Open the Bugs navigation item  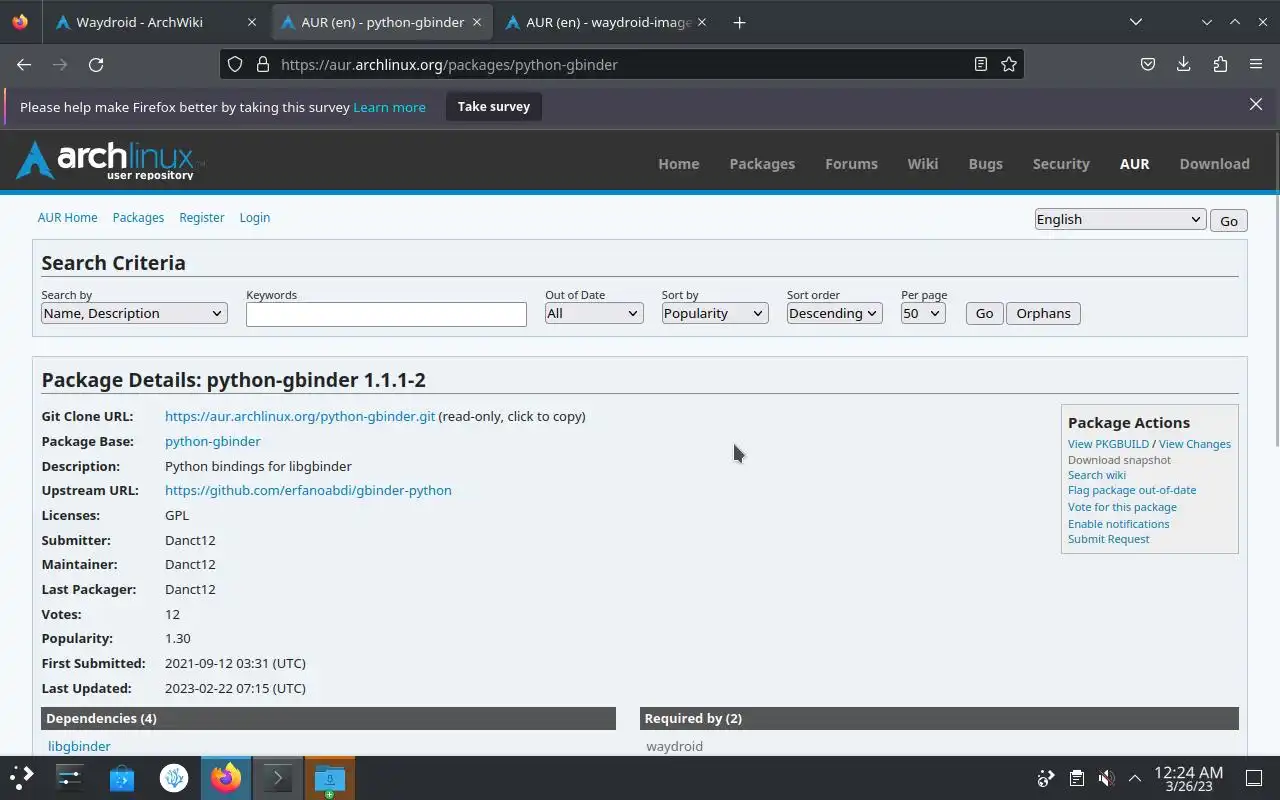985,164
